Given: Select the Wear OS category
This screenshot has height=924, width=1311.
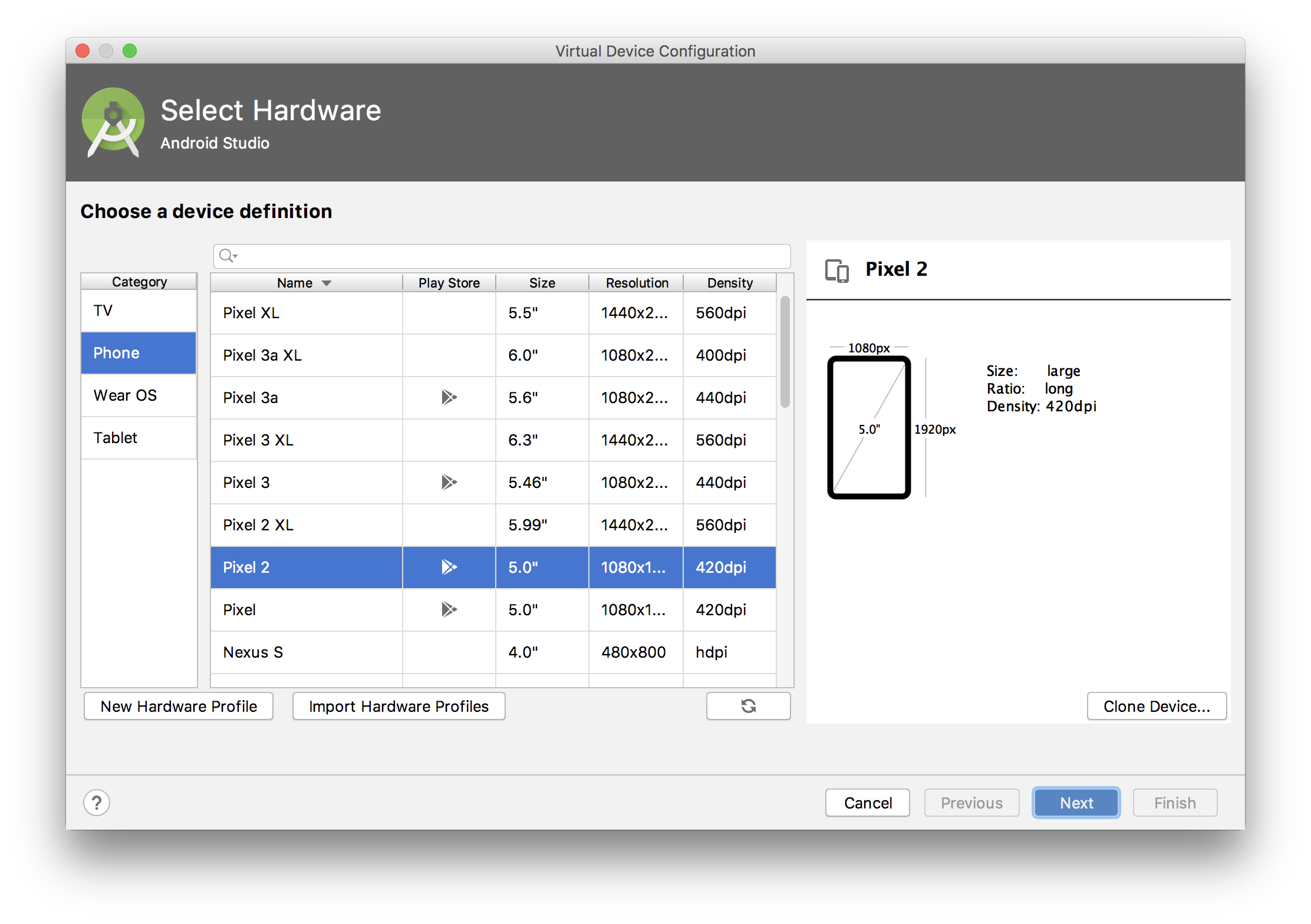Looking at the screenshot, I should (x=139, y=395).
